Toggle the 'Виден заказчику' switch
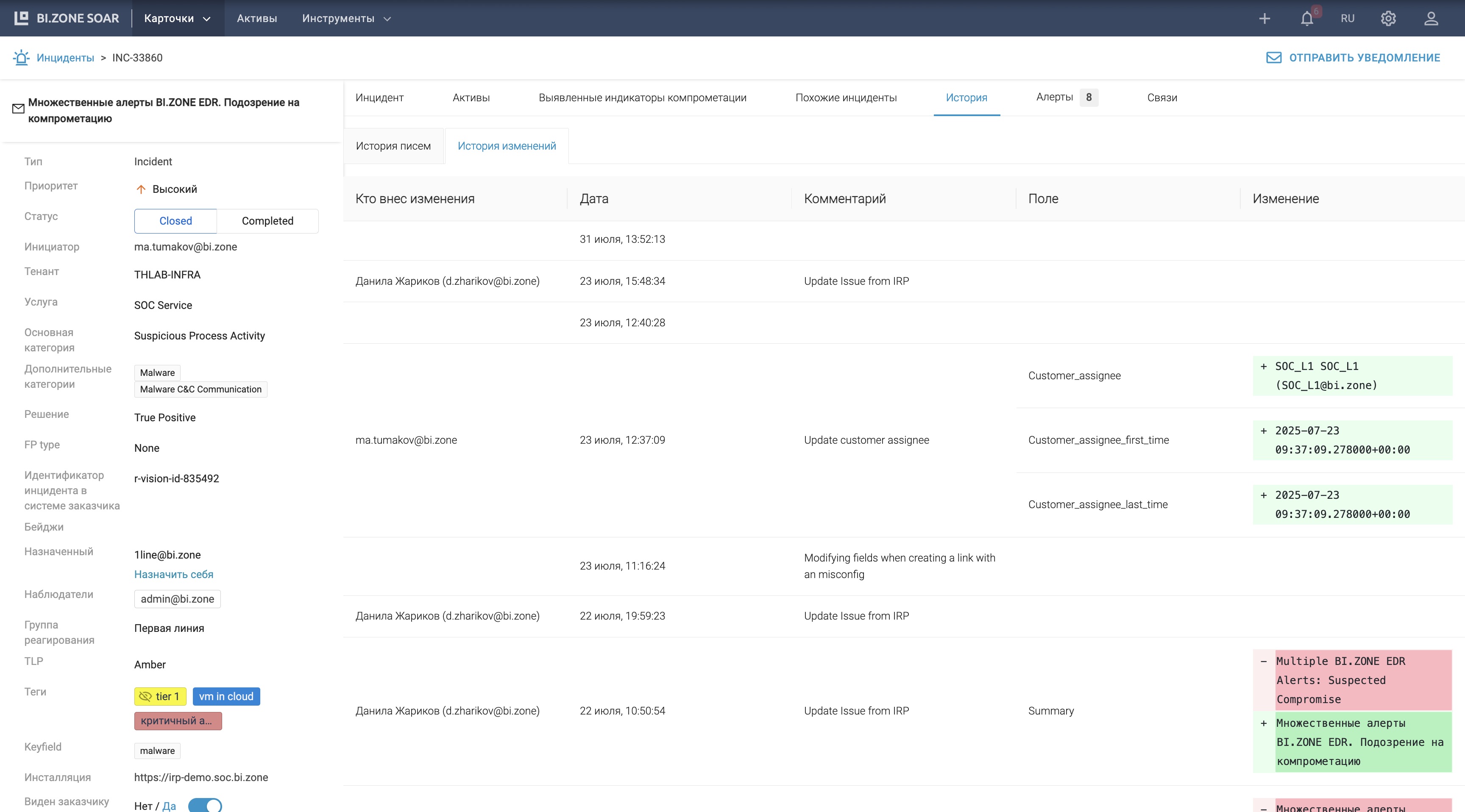The image size is (1465, 812). [205, 805]
